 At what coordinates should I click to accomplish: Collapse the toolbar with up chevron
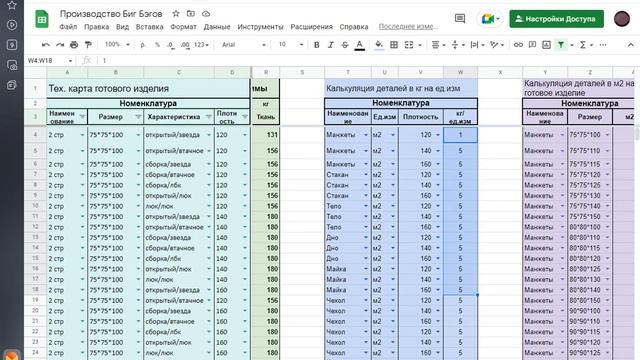pyautogui.click(x=631, y=45)
